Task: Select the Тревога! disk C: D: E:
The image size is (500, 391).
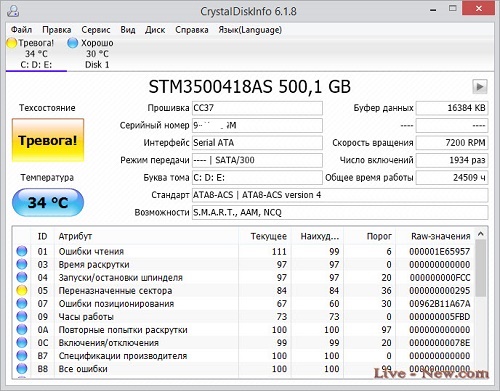Action: 36,54
